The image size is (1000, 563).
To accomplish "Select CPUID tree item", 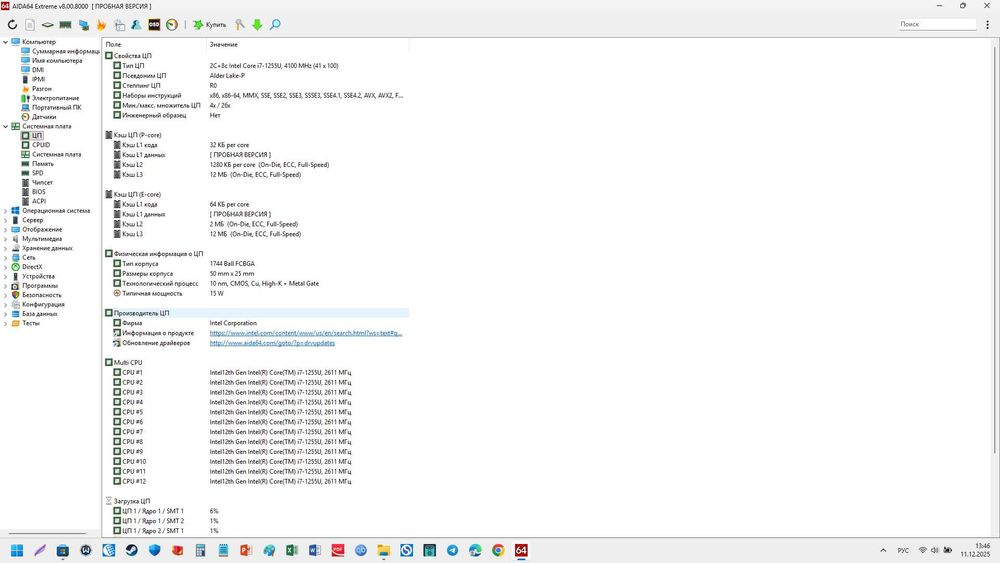I will [x=41, y=145].
